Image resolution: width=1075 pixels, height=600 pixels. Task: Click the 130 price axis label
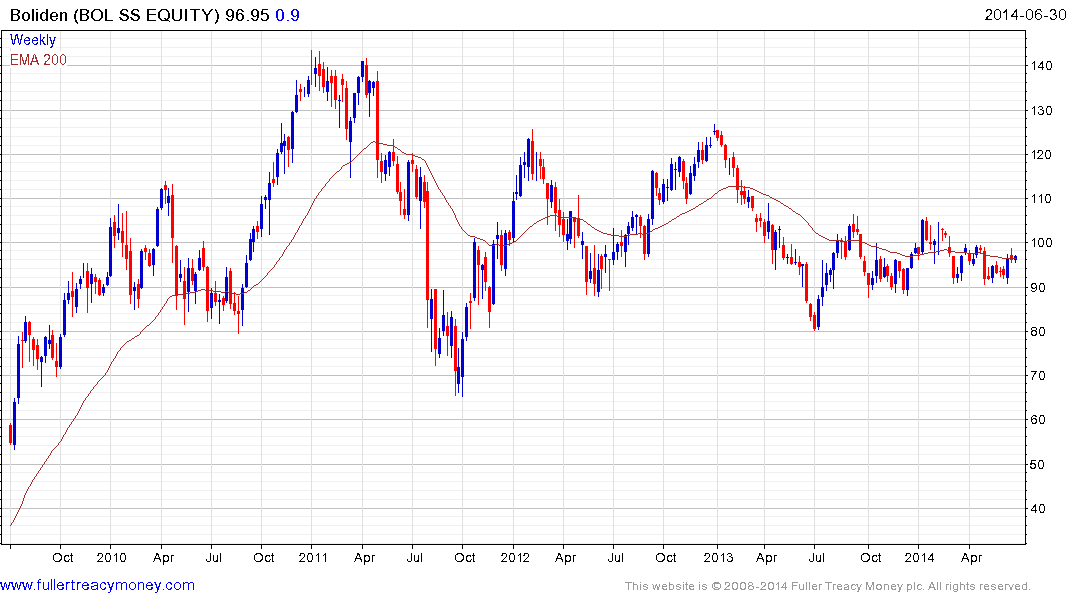tap(1041, 110)
